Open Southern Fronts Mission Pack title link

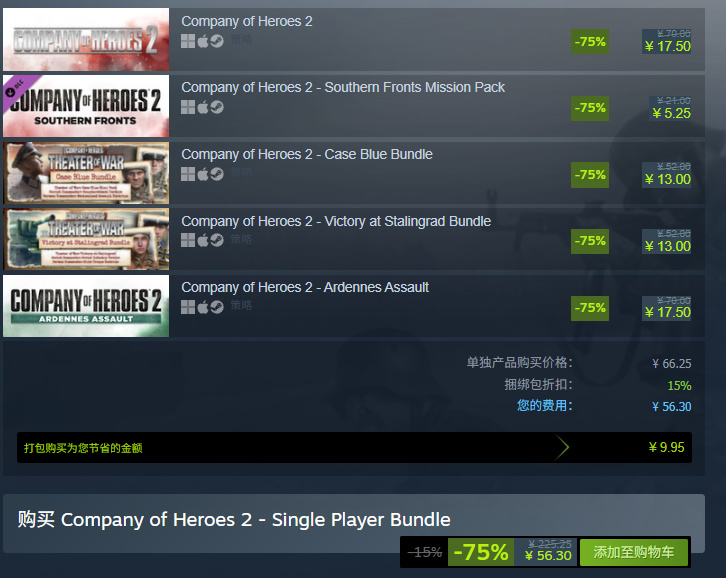pos(343,87)
